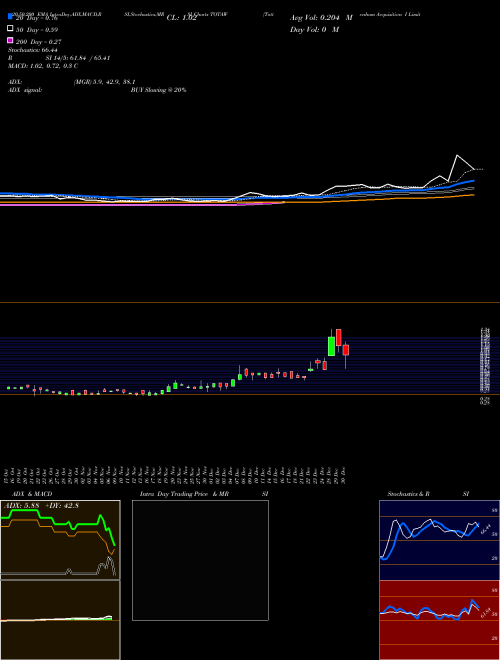Click the white 50 Day legend swatch
This screenshot has width=500, height=660.
(11, 28)
